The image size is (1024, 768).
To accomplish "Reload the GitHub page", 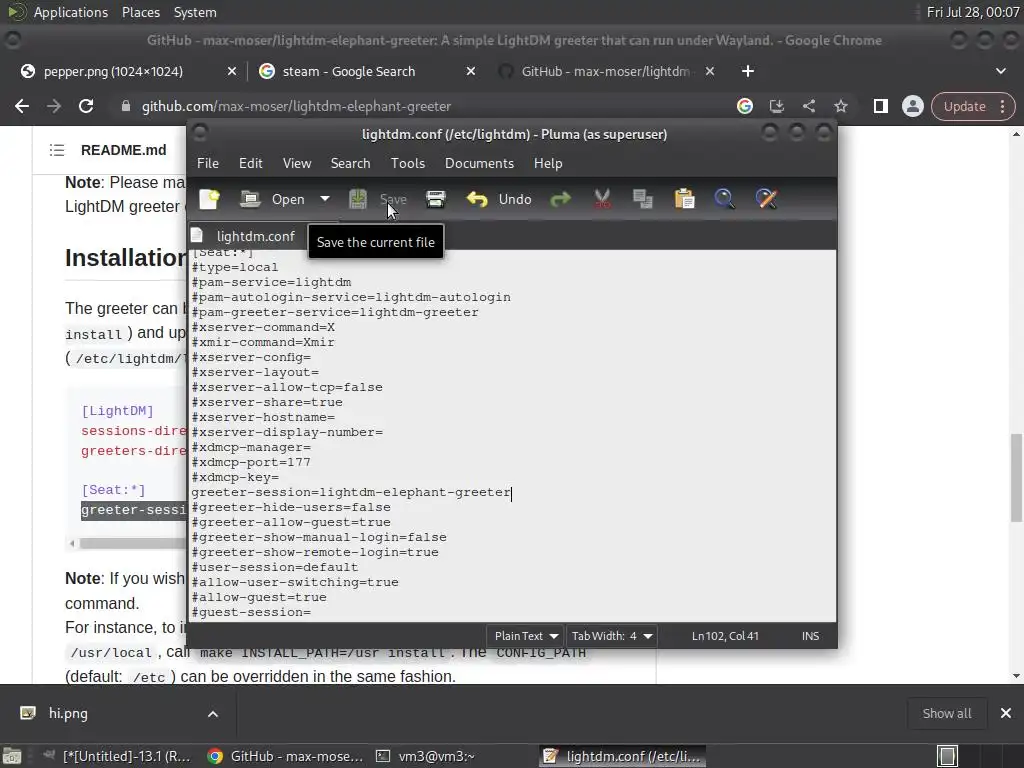I will click(x=86, y=106).
